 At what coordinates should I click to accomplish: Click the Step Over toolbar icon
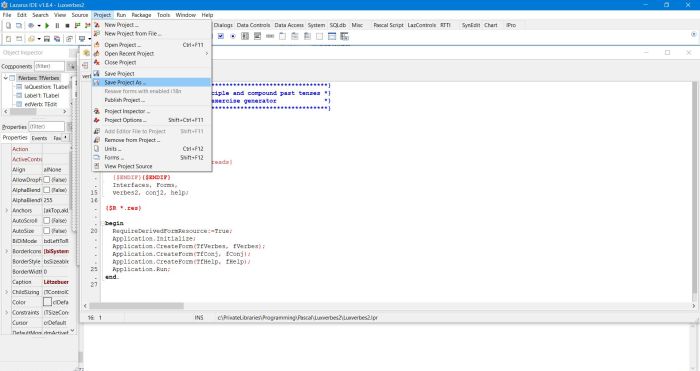(x=87, y=25)
